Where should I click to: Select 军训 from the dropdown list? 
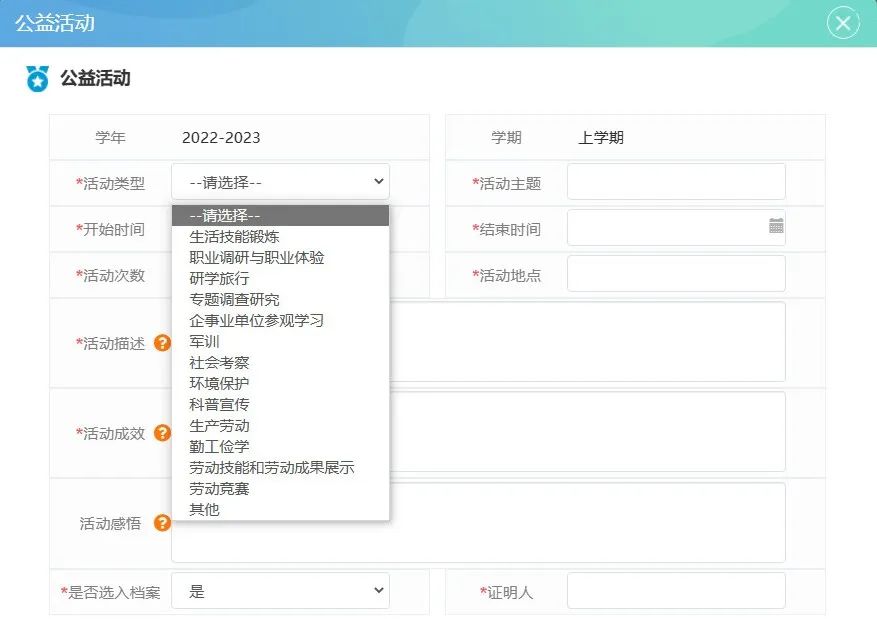204,342
